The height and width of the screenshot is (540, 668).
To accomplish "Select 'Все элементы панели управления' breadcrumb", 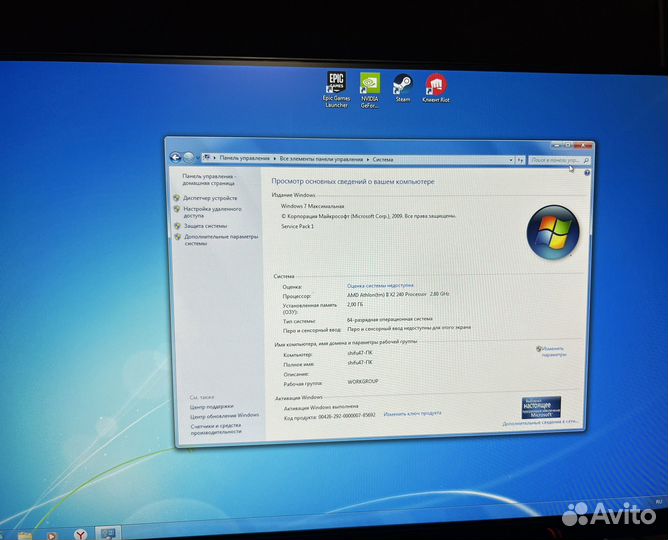I will click(321, 159).
